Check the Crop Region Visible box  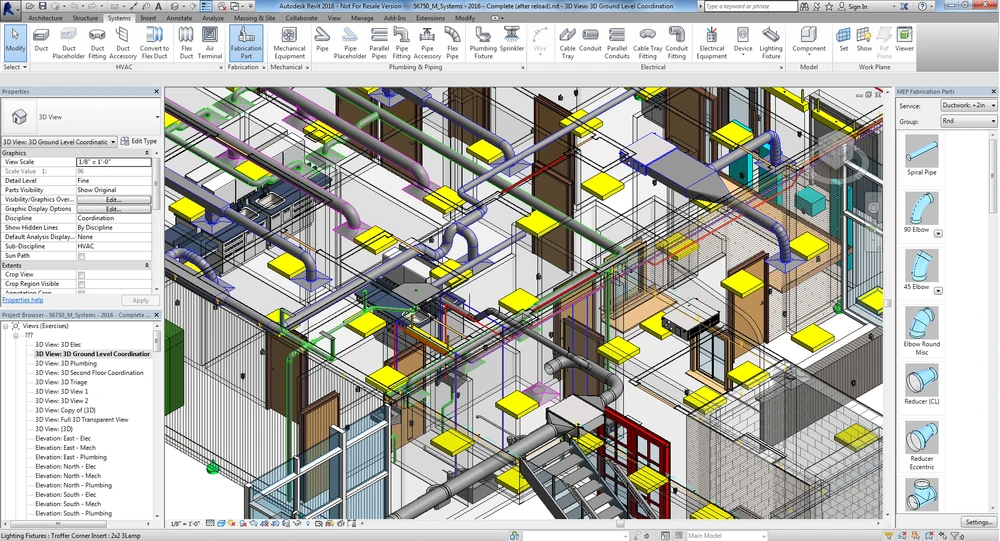[x=81, y=284]
